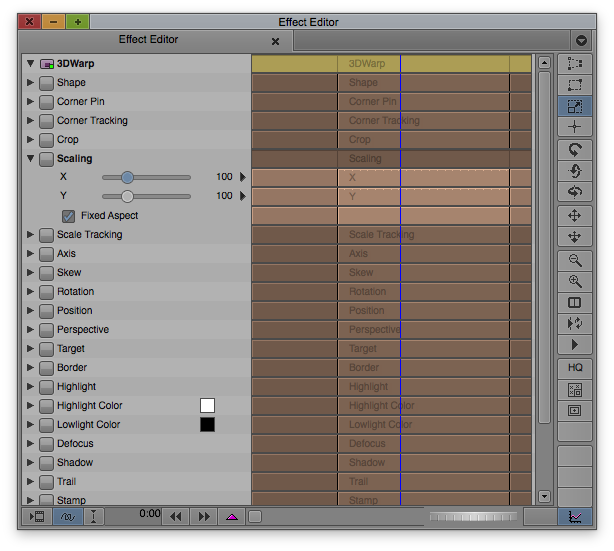Viewport: 614px width, 551px height.
Task: Click the X keyframe track in Scaling
Action: point(392,177)
